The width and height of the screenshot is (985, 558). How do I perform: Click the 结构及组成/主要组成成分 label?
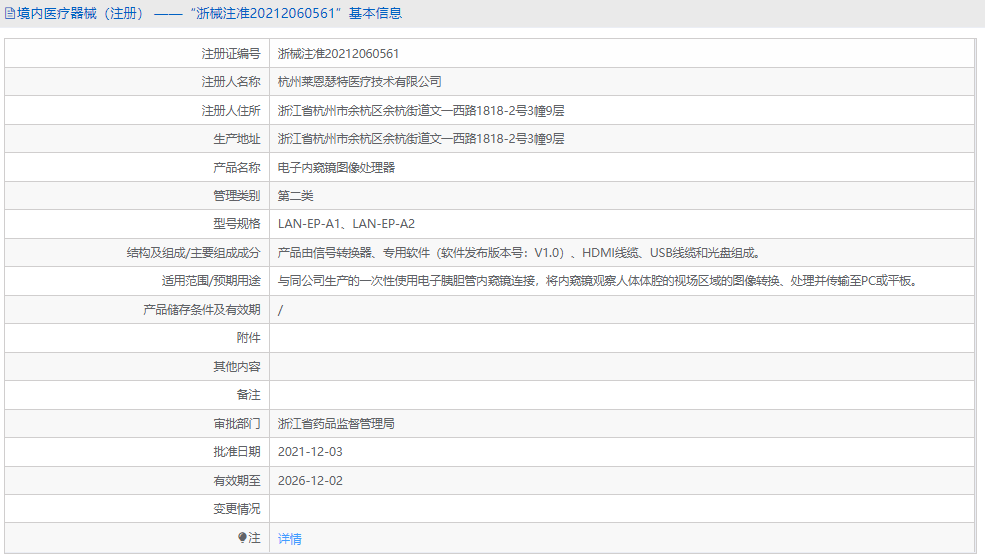(x=193, y=253)
